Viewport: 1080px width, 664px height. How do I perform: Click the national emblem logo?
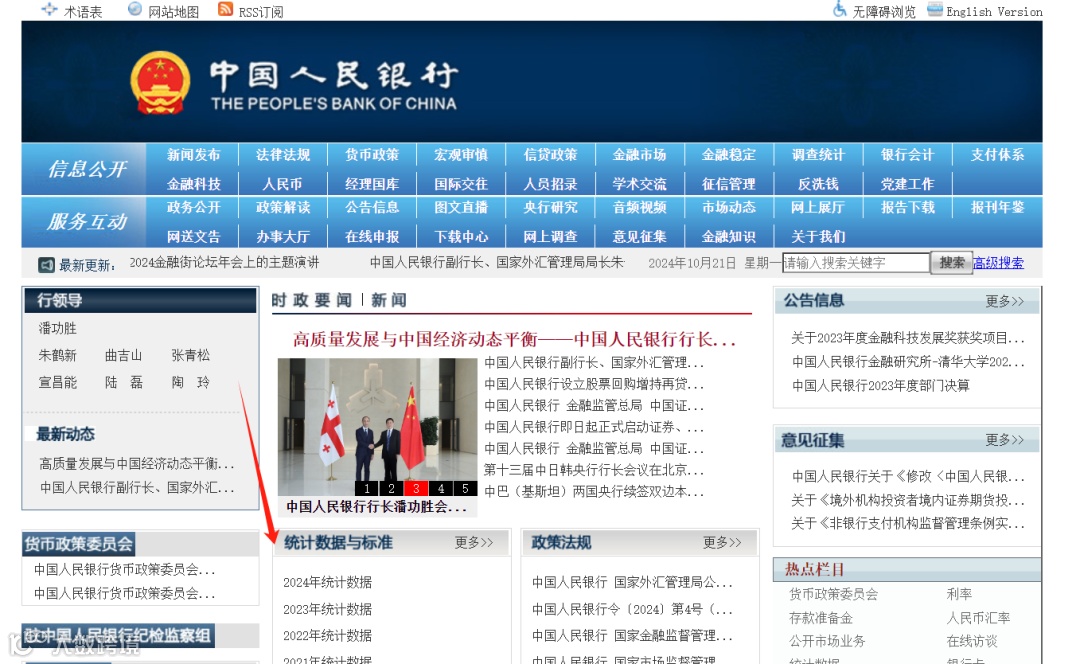tap(160, 83)
